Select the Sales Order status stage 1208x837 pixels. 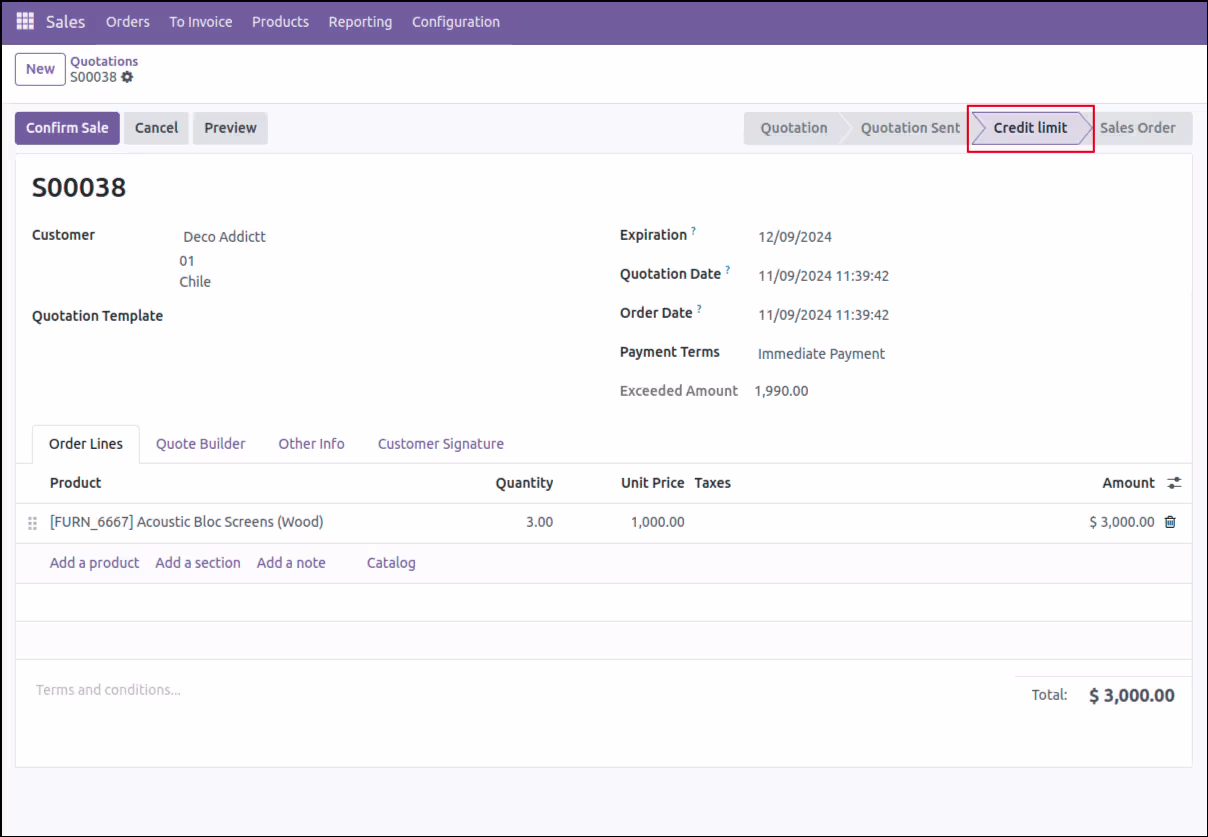coord(1138,128)
